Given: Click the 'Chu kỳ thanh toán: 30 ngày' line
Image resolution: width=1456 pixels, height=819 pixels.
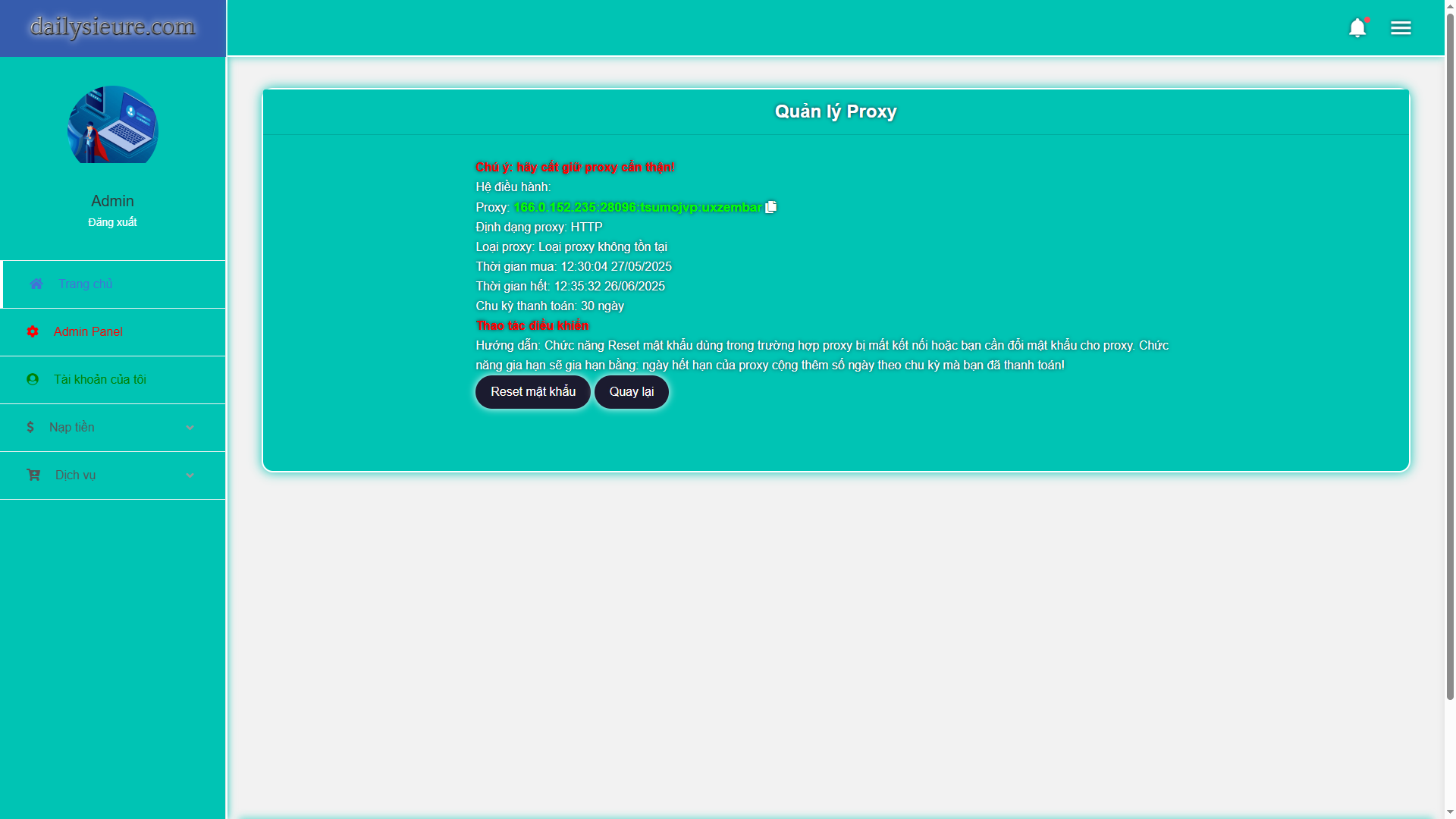Looking at the screenshot, I should pos(550,306).
